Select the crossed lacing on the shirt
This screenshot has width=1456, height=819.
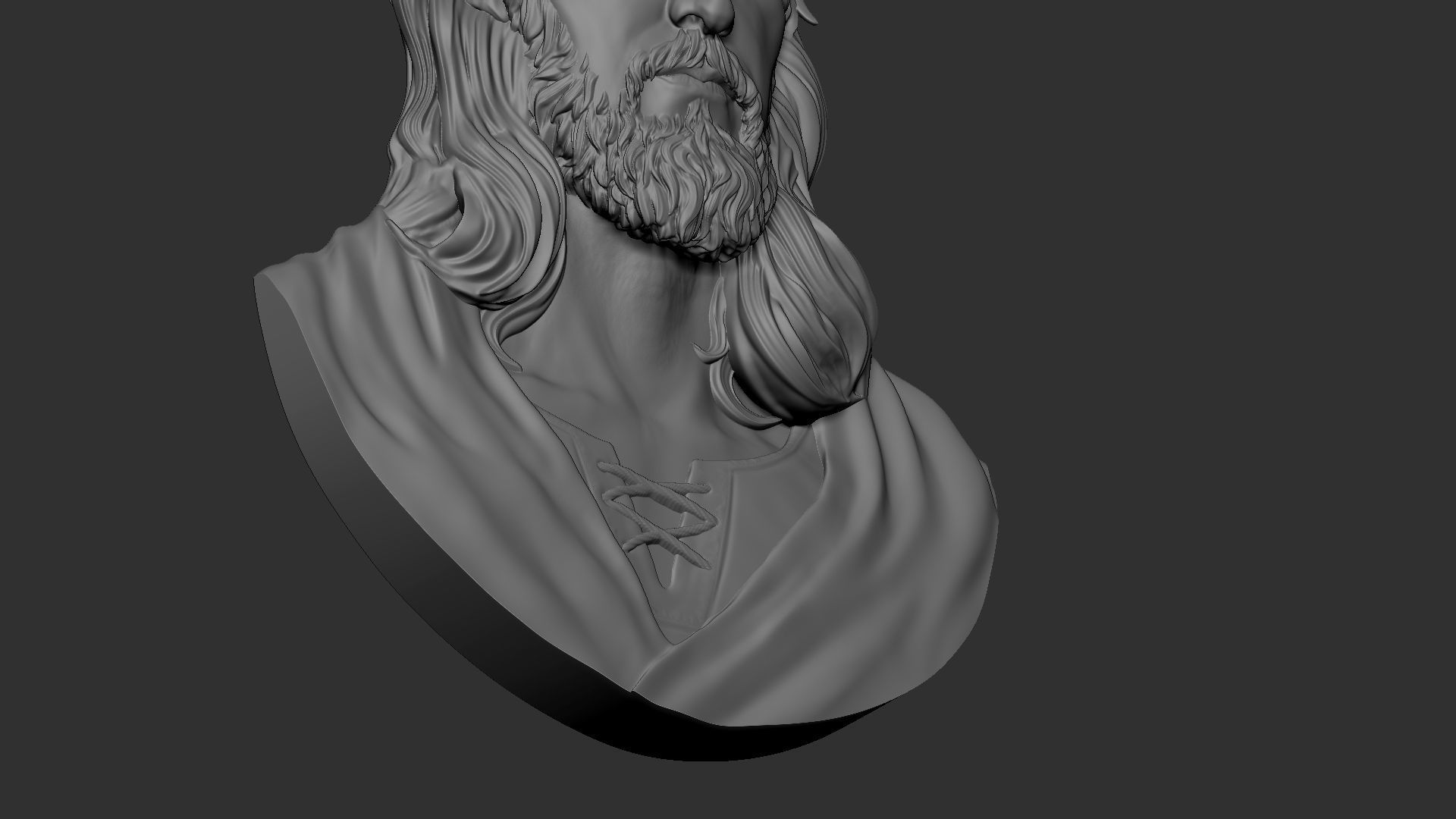[x=657, y=514]
